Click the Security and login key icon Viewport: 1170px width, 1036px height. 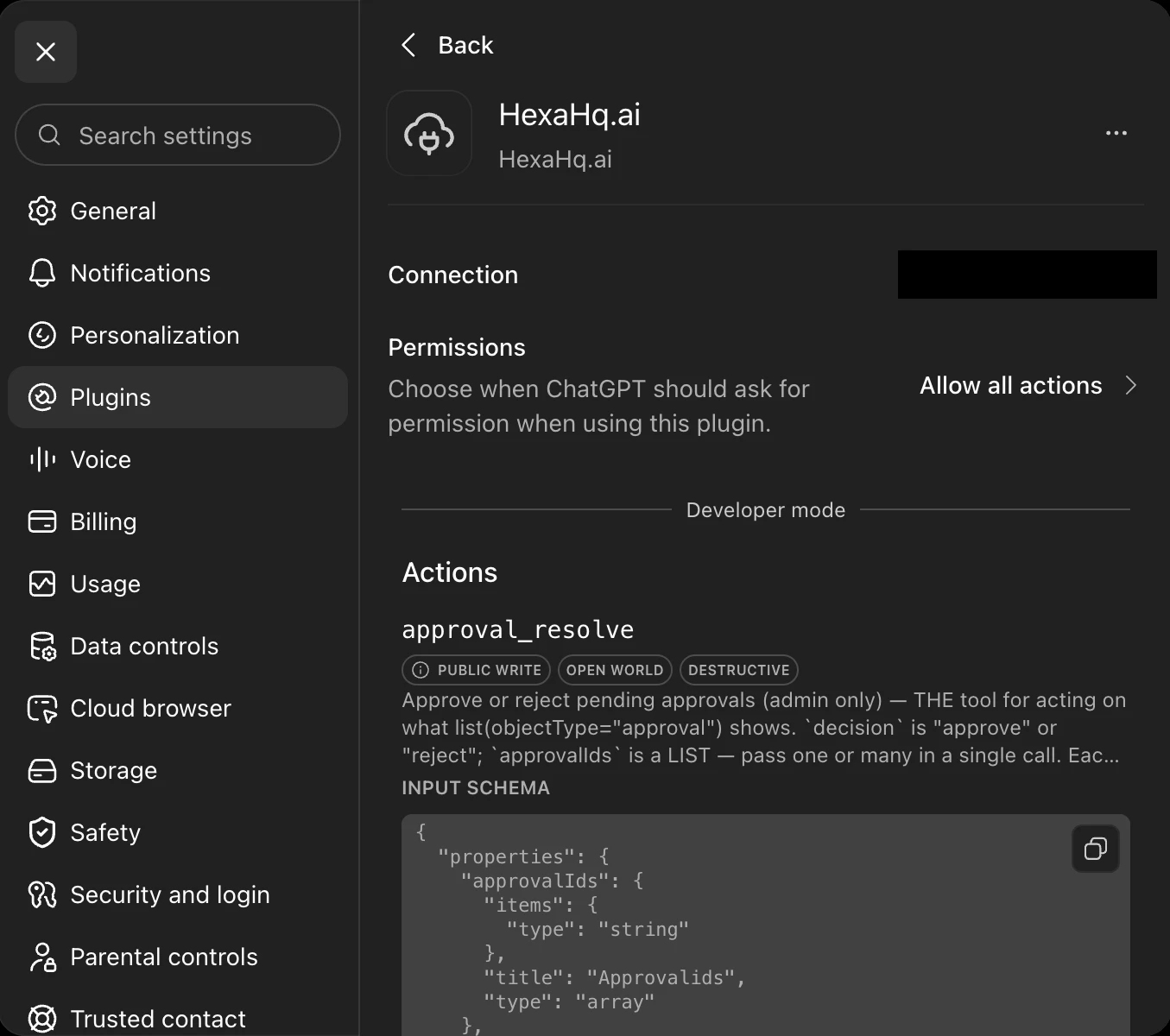[x=42, y=894]
